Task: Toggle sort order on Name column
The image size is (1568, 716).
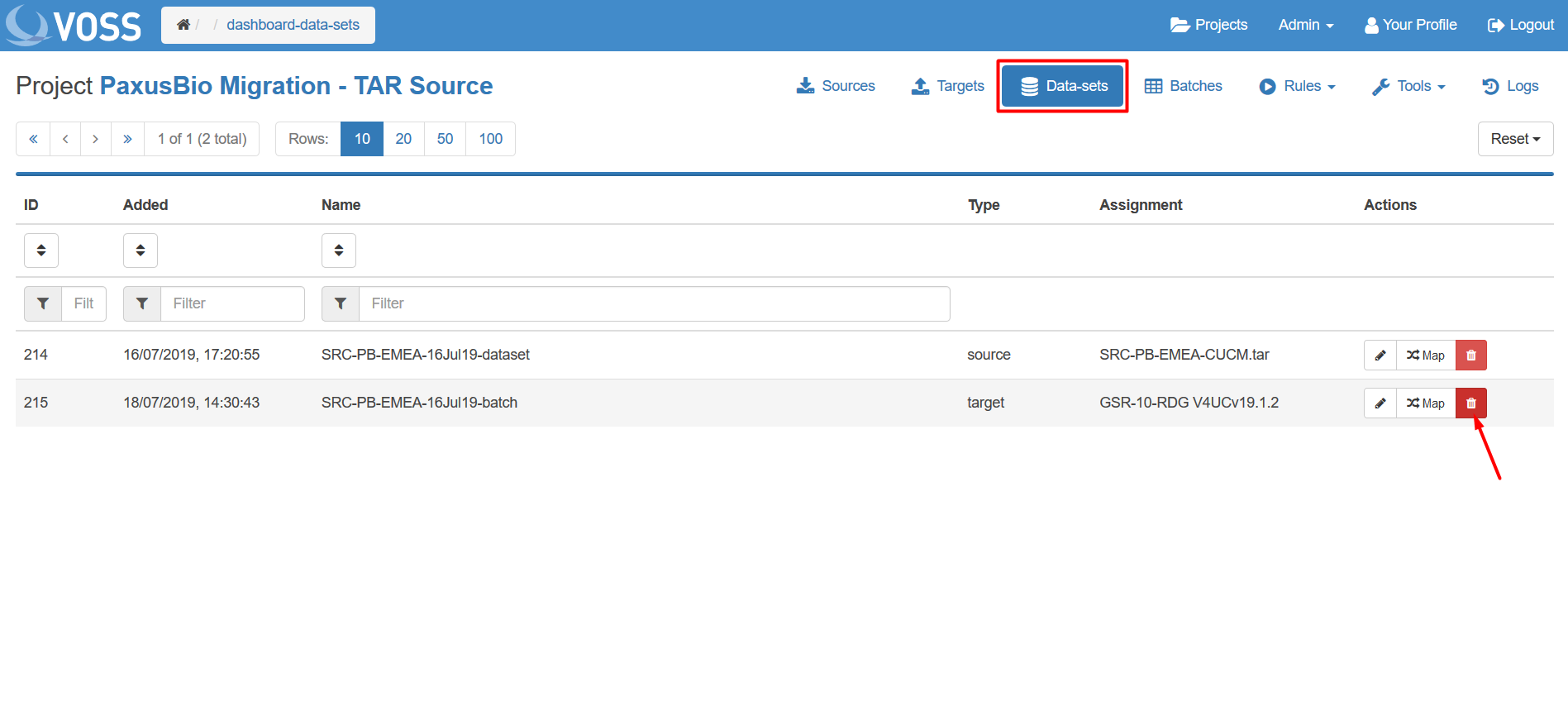Action: [339, 251]
